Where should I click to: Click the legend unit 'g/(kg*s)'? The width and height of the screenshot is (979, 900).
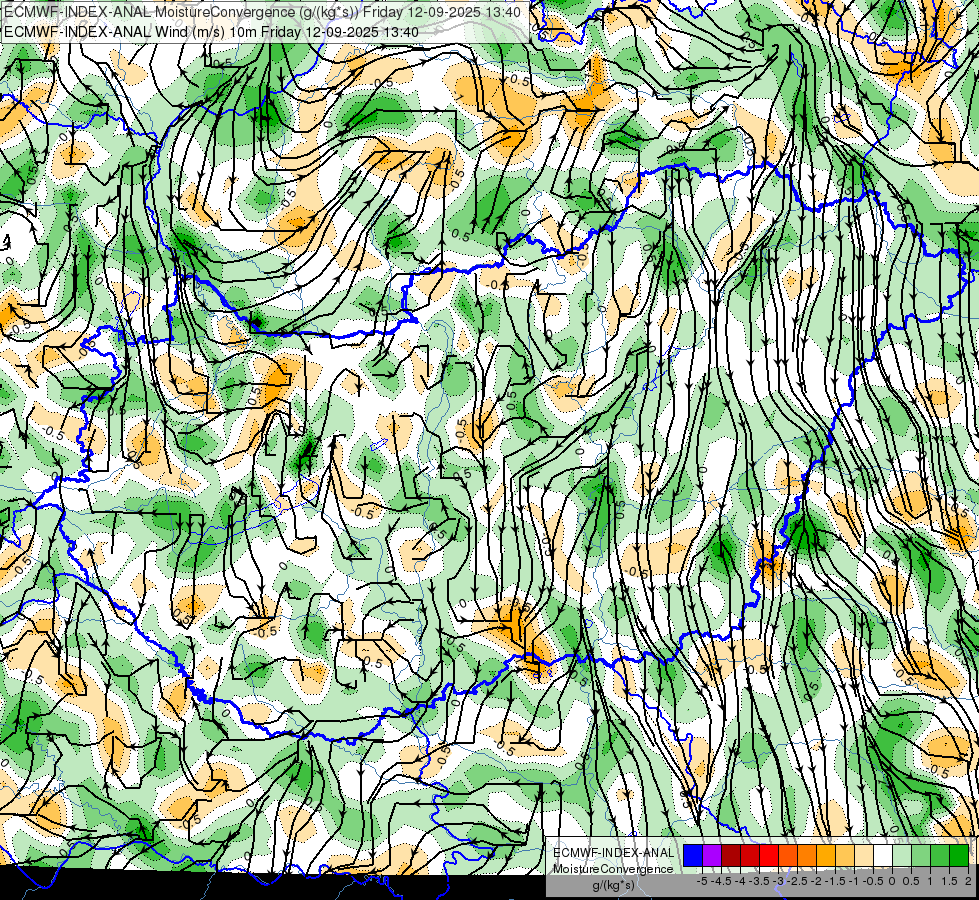click(613, 885)
